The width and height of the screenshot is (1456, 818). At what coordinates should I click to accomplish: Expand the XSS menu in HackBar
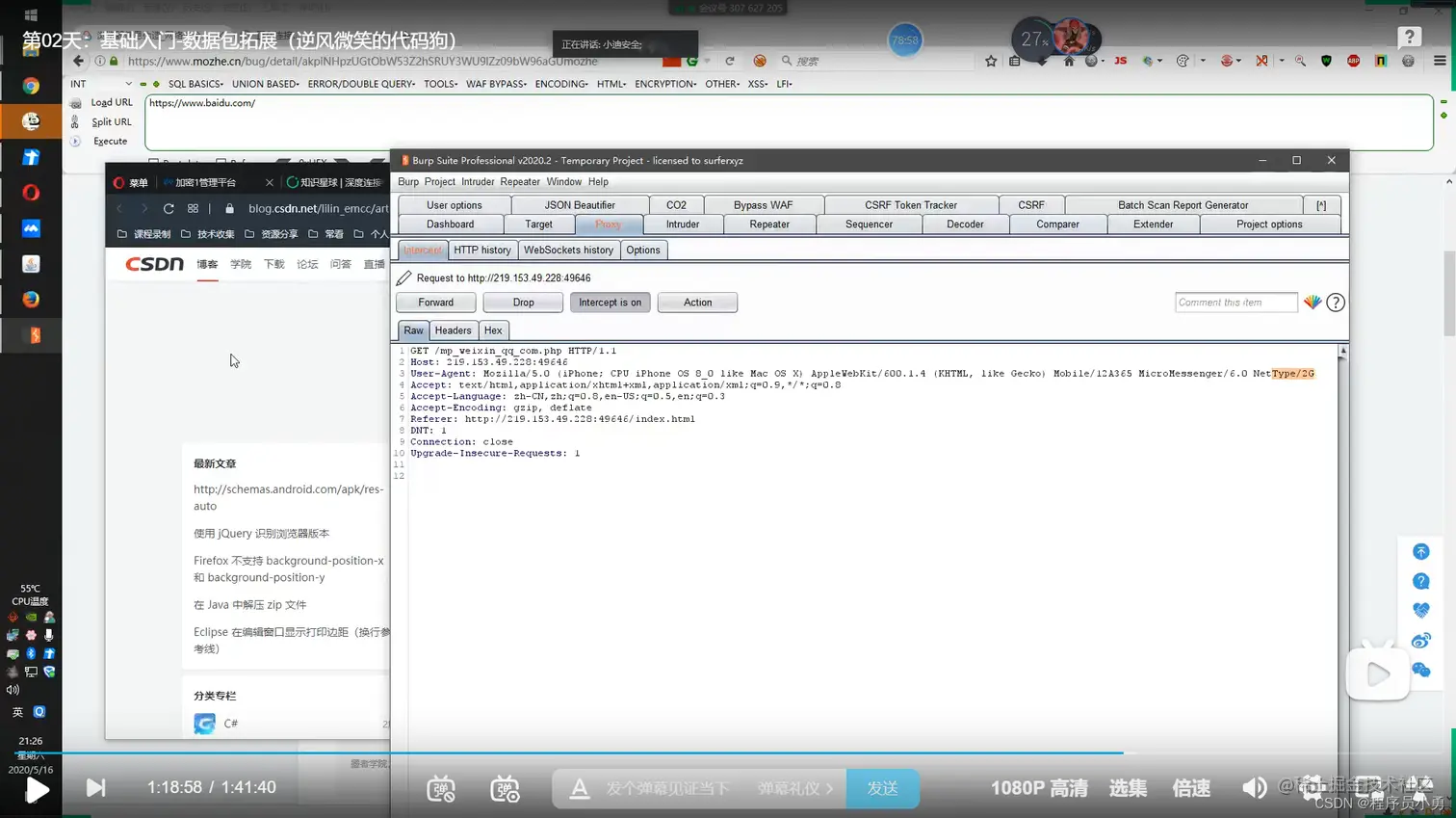(758, 84)
